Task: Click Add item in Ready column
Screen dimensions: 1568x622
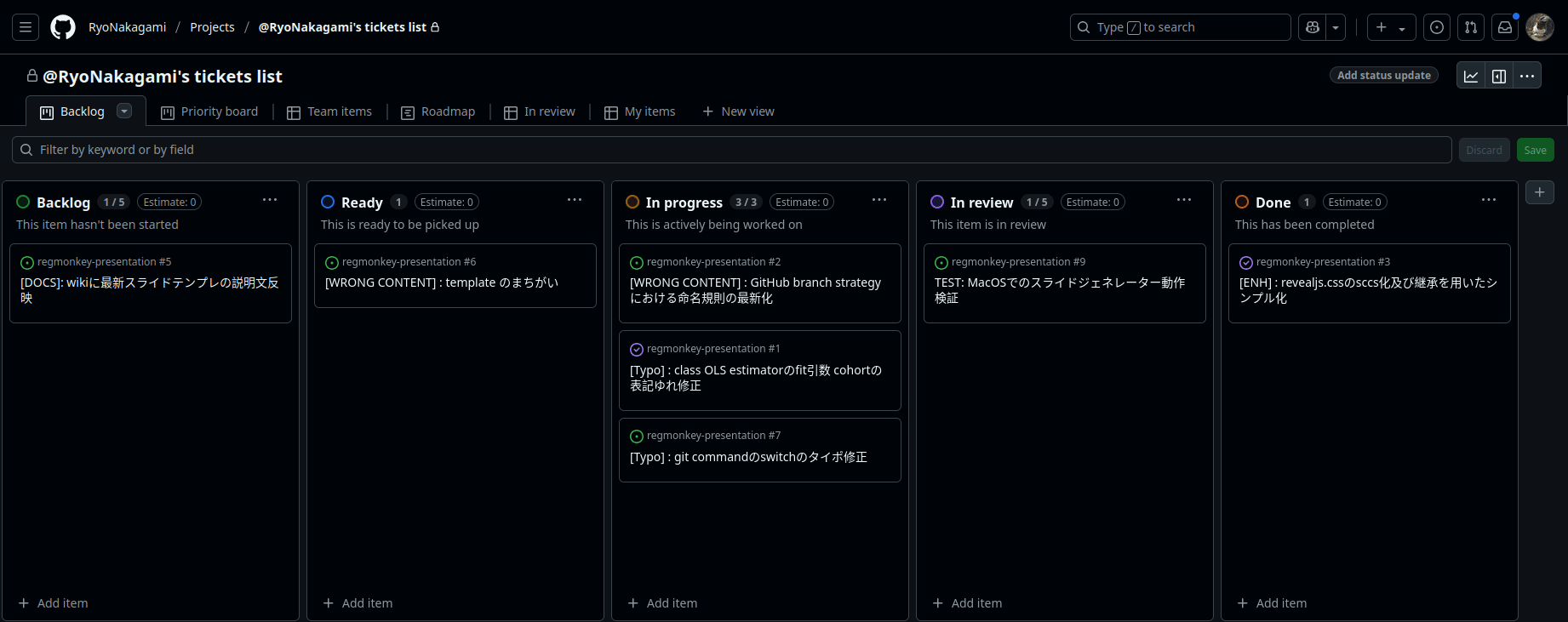Action: [x=358, y=602]
